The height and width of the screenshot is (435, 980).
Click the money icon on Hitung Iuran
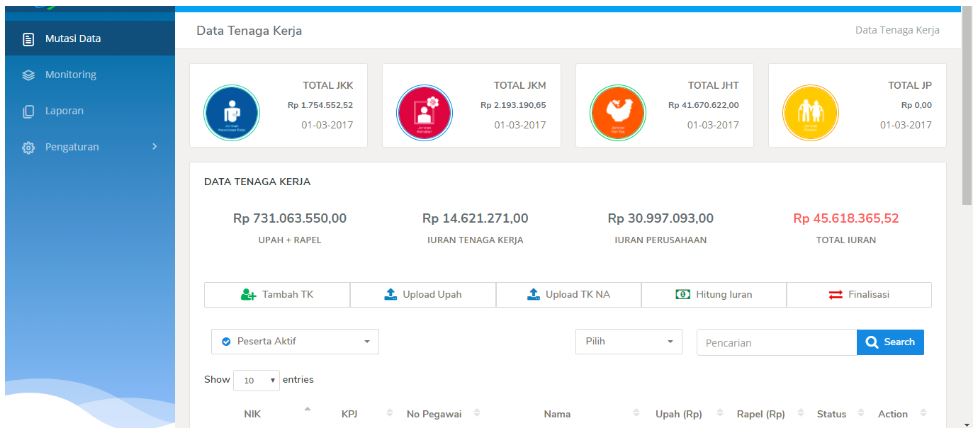682,294
